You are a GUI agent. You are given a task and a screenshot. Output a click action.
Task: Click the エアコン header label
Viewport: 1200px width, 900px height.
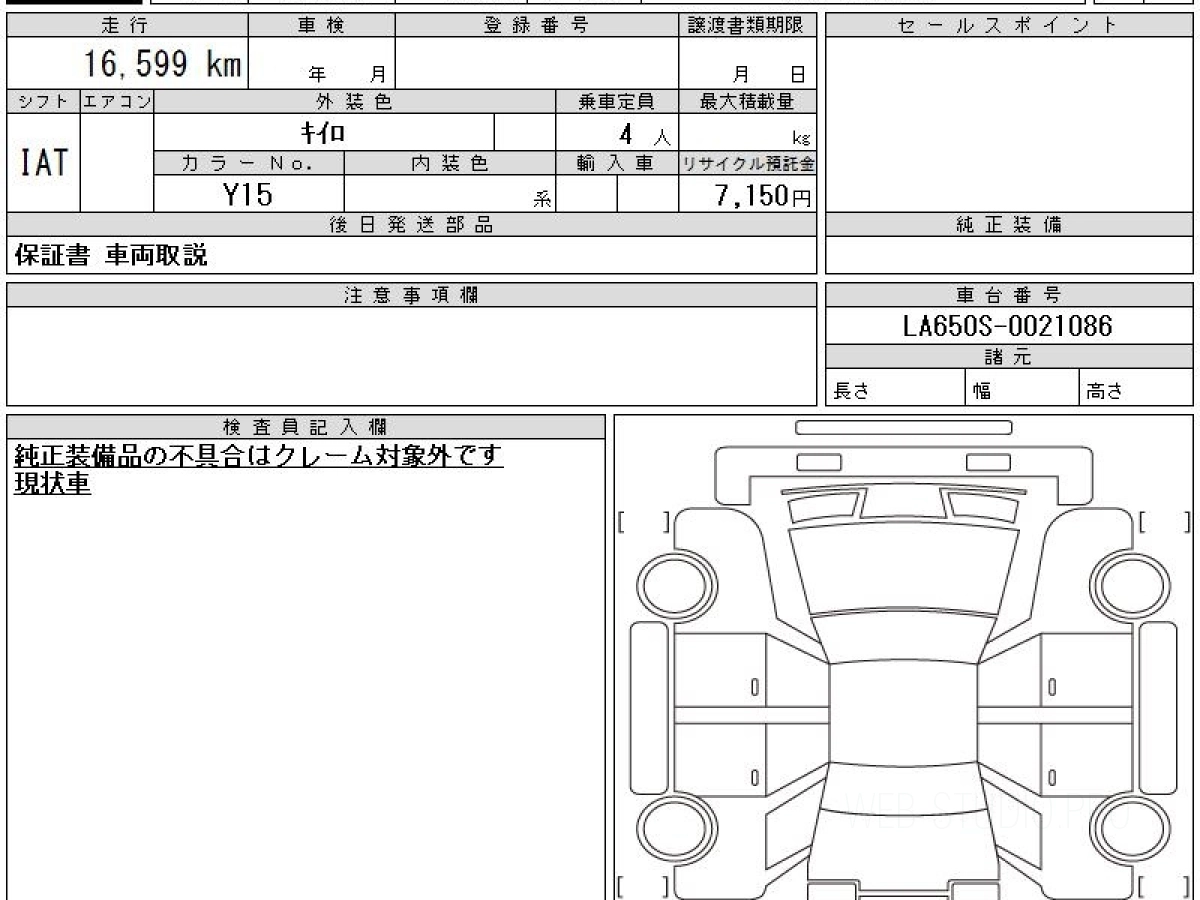[117, 101]
